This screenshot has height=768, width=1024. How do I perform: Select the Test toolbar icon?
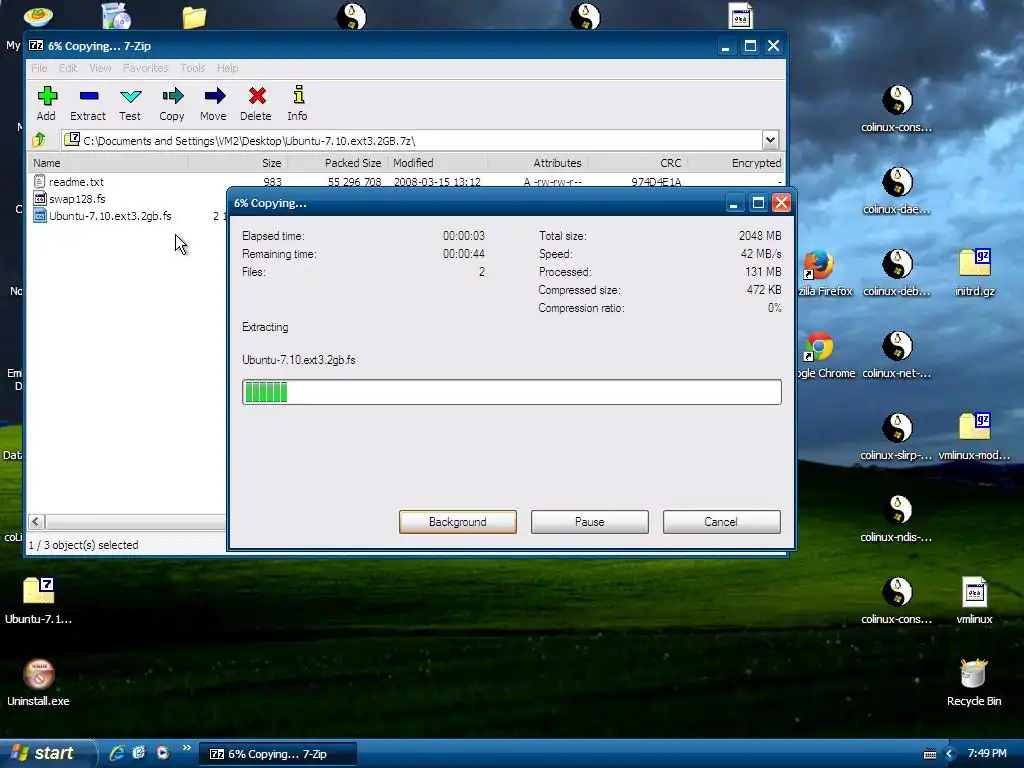(x=130, y=103)
